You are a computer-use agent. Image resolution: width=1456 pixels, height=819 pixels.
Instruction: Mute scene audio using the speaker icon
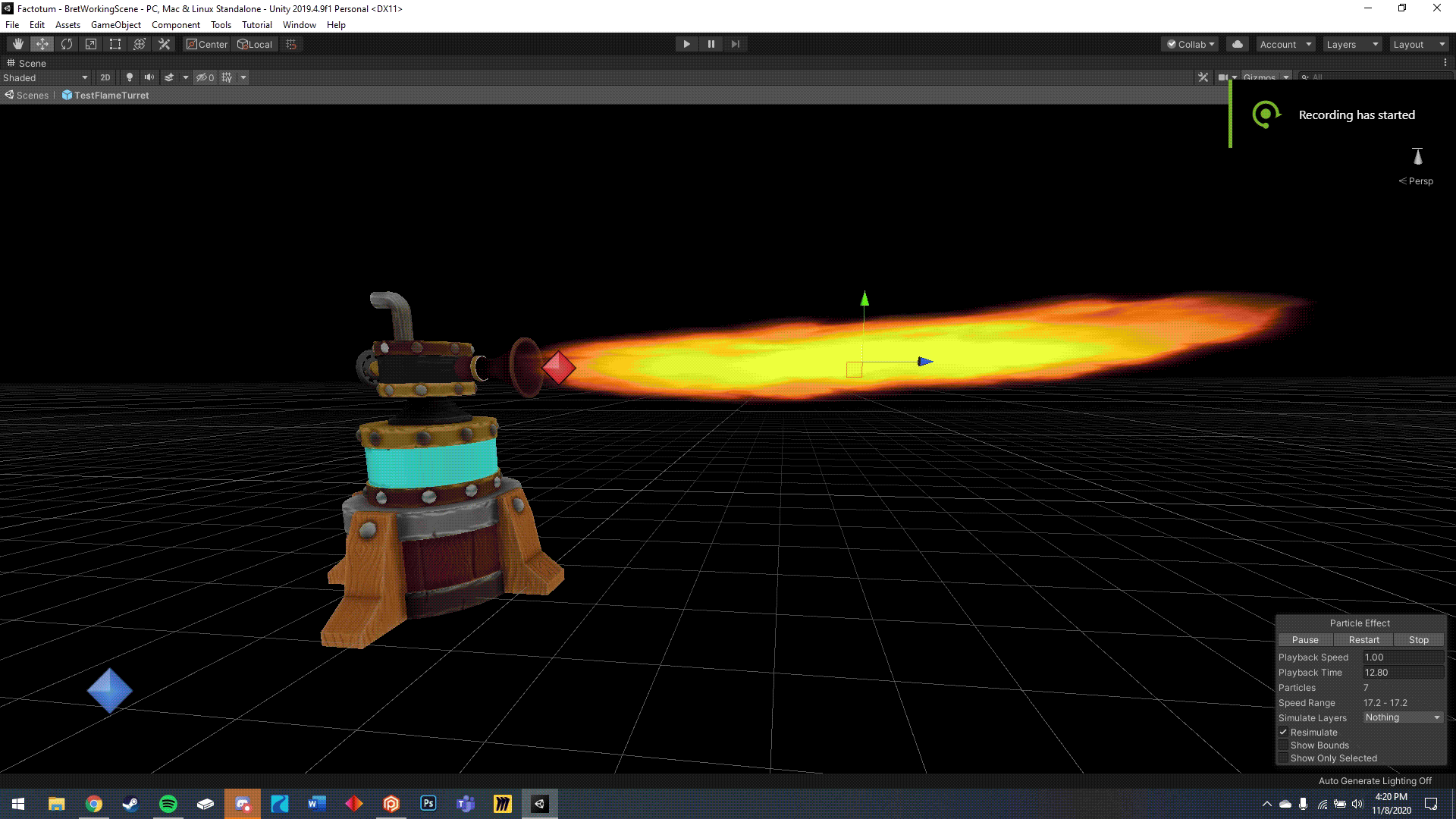click(x=149, y=77)
